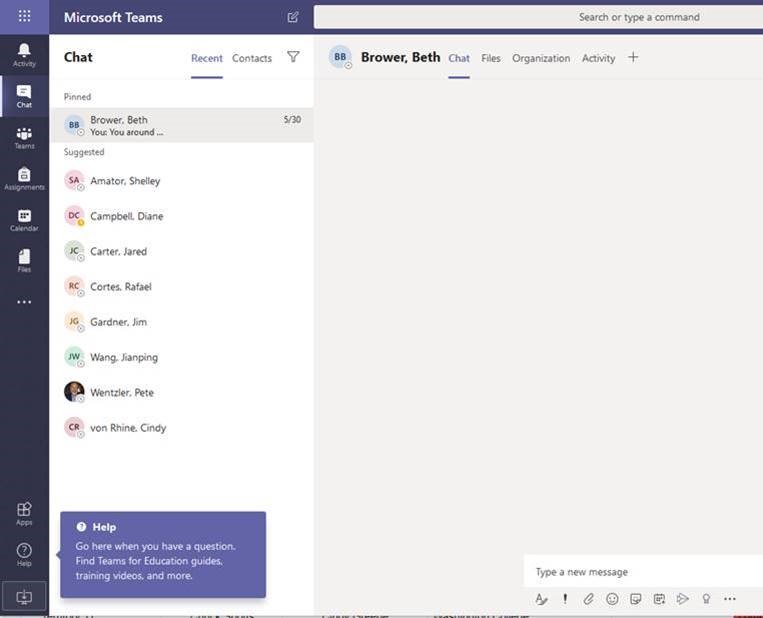Open chat with Carter, Jared
Image resolution: width=763 pixels, height=618 pixels.
[x=182, y=251]
